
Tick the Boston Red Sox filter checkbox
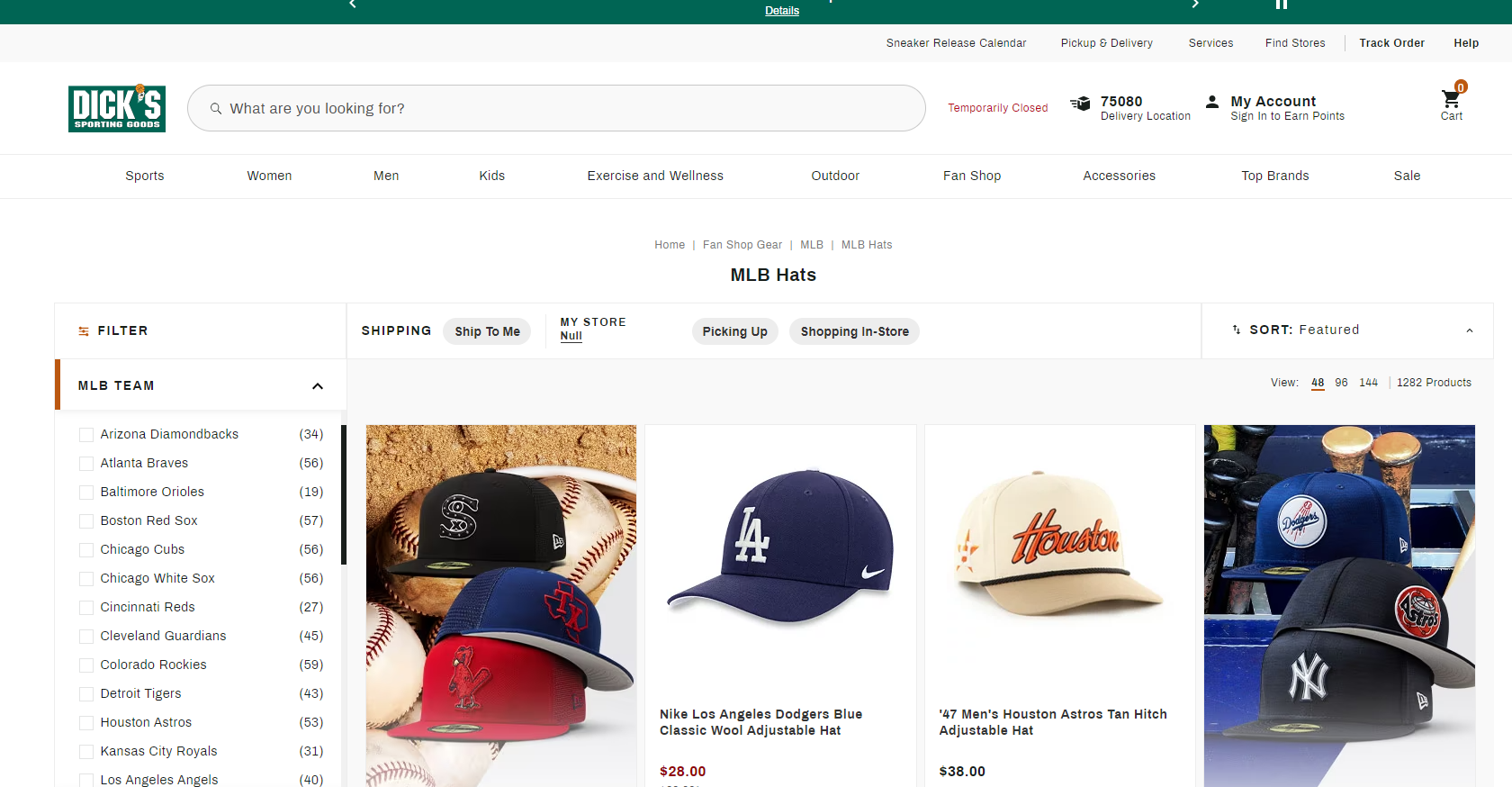click(86, 521)
